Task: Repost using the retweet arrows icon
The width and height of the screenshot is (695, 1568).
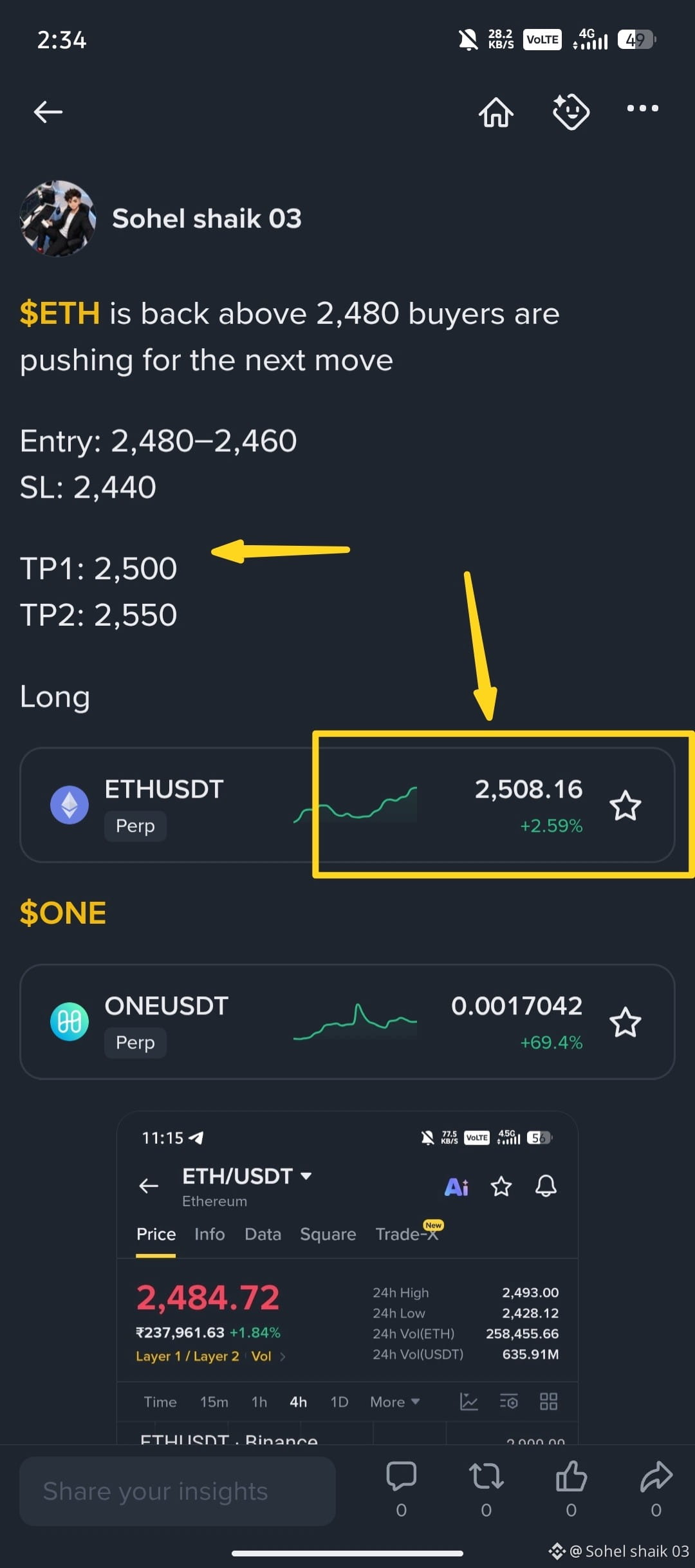Action: (486, 1476)
